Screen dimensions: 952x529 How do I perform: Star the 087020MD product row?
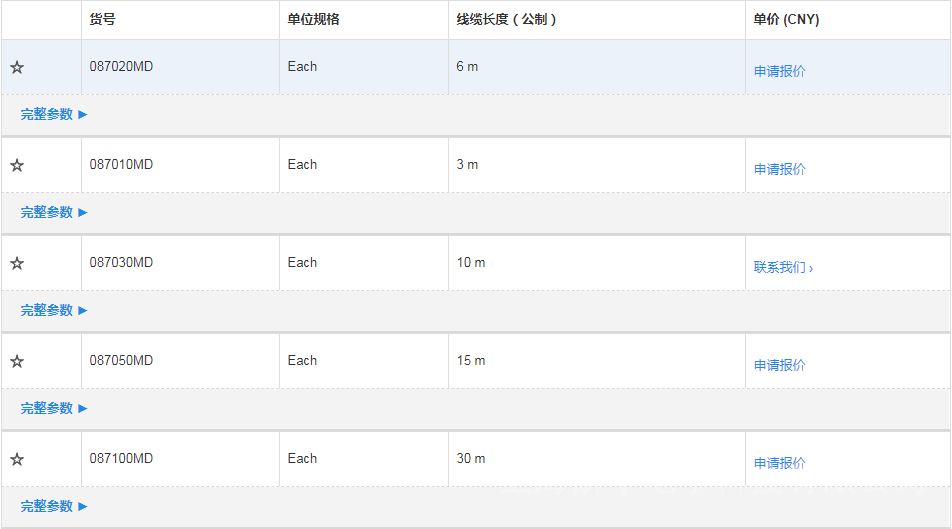pos(17,68)
